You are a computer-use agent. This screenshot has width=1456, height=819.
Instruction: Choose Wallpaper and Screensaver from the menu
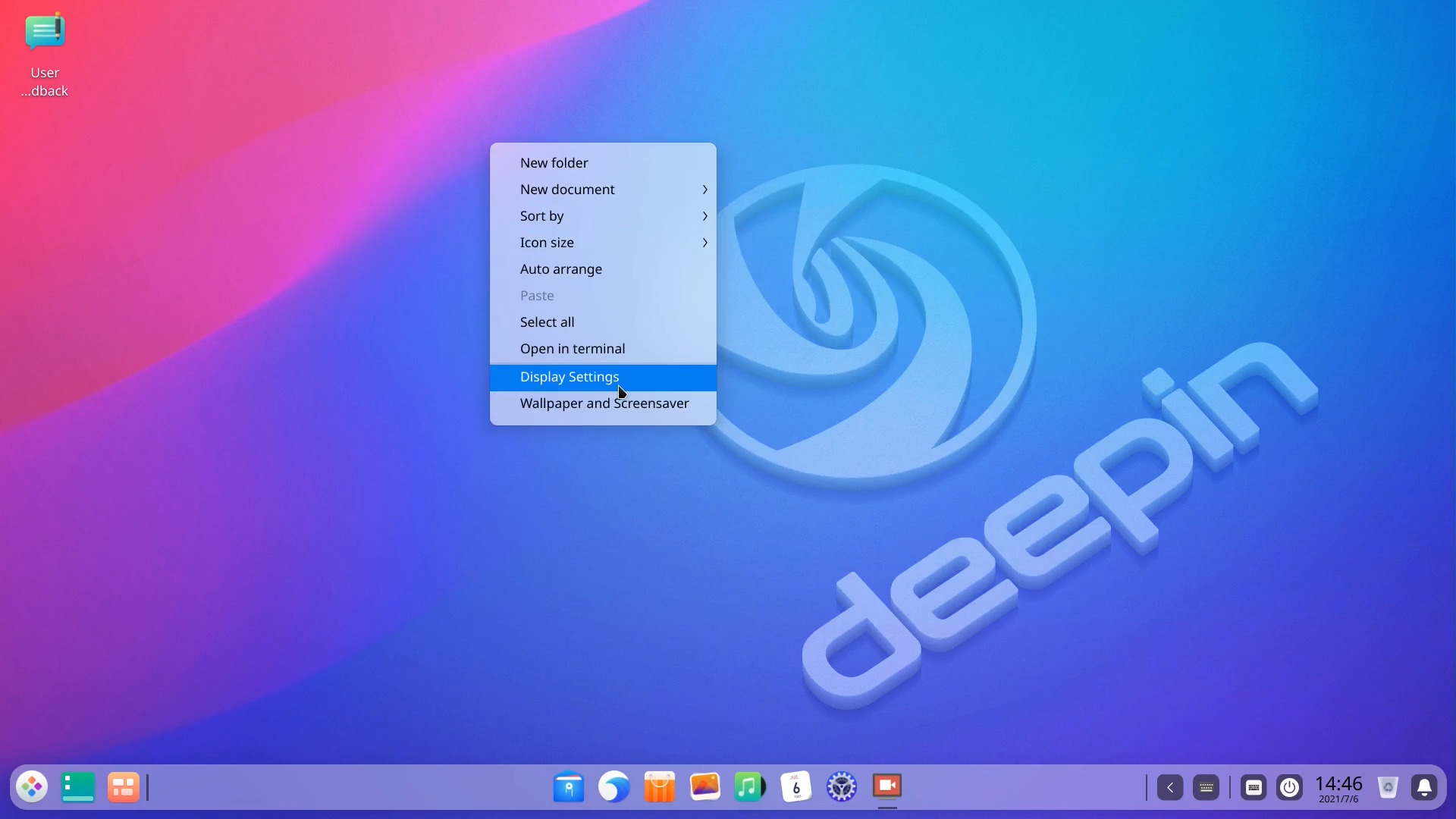[x=603, y=403]
